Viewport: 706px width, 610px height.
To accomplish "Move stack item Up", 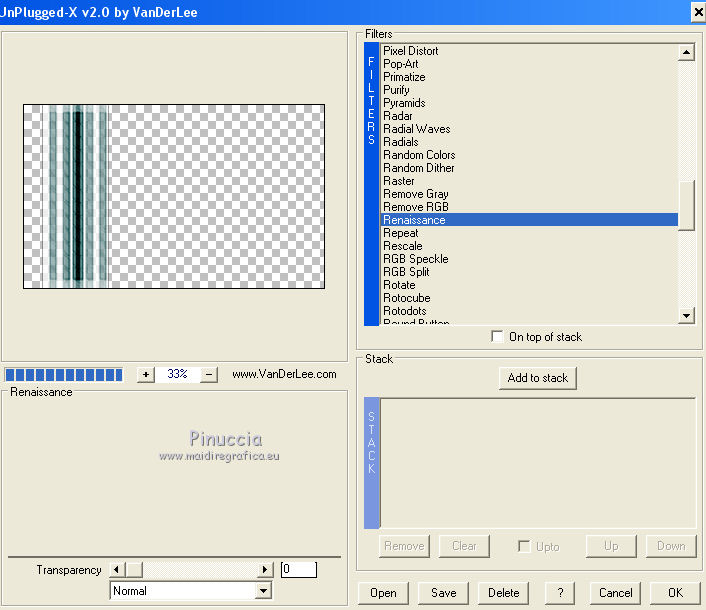I will click(x=611, y=546).
